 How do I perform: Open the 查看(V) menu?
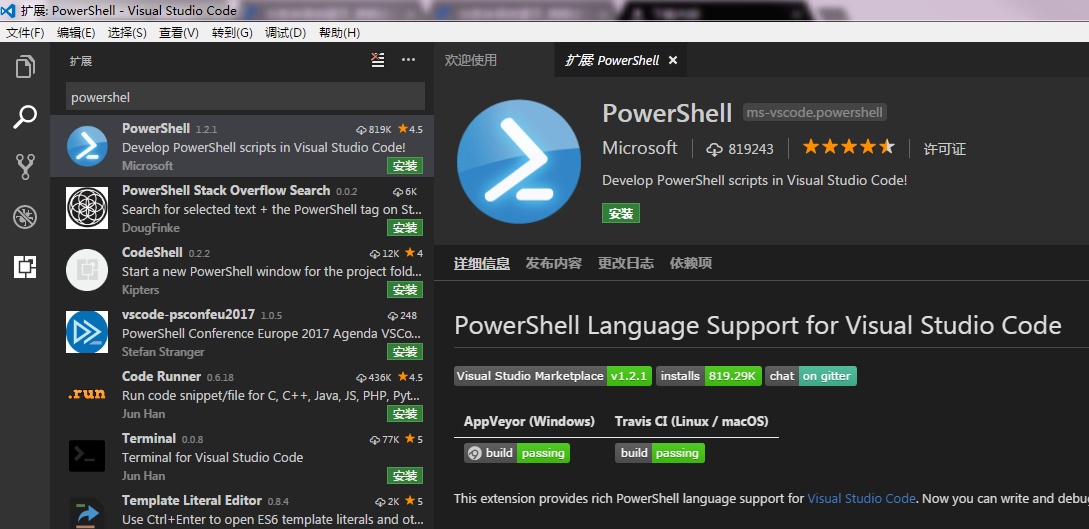(x=178, y=33)
